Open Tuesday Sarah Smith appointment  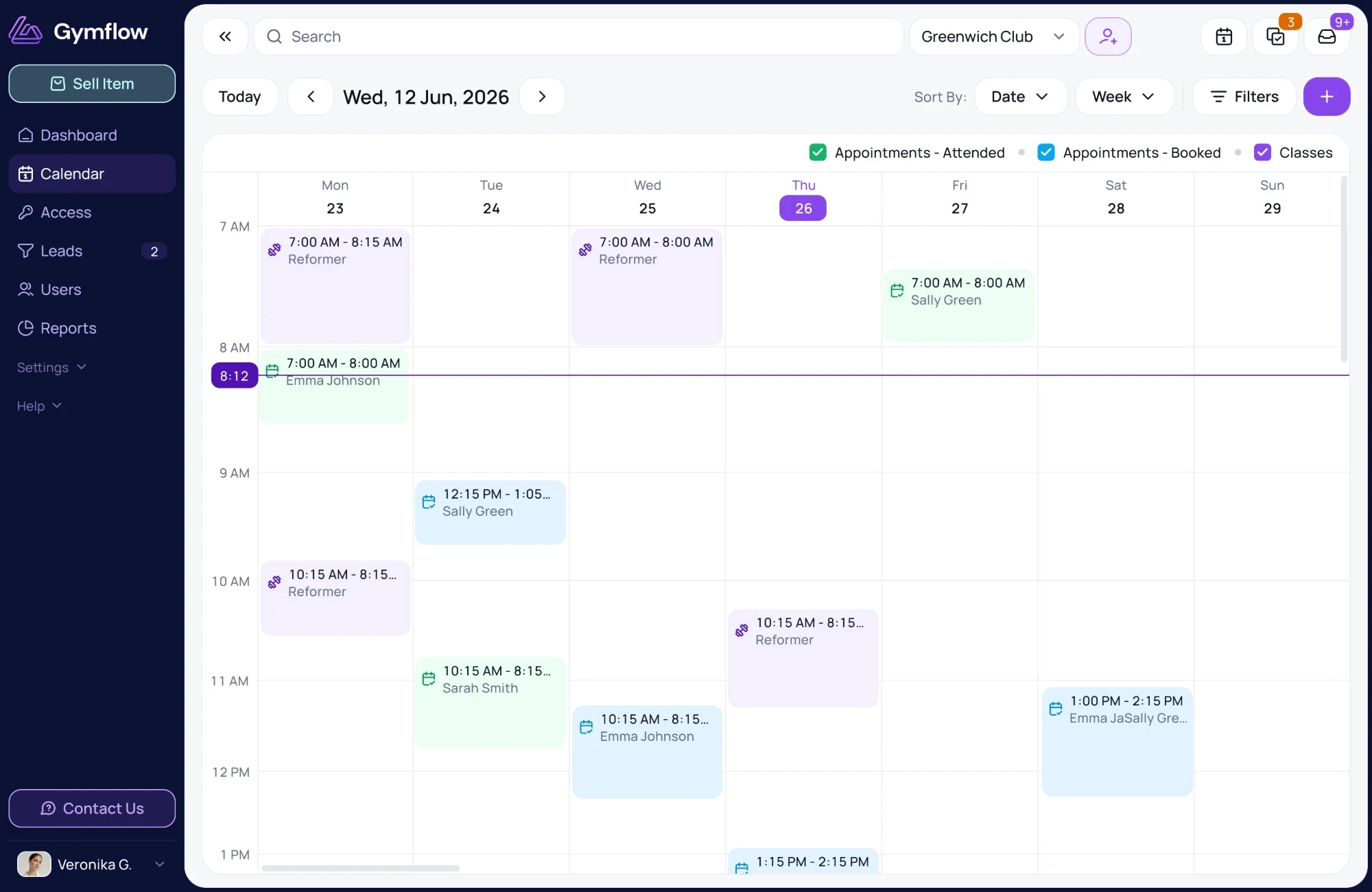(490, 703)
